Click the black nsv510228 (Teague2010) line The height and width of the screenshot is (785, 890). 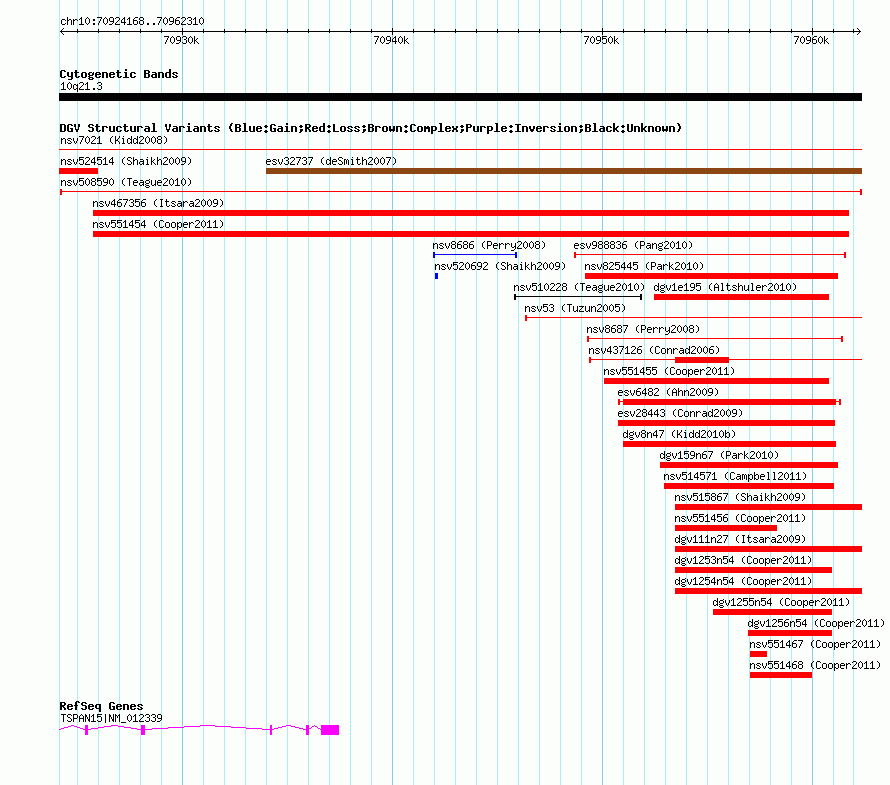point(578,297)
